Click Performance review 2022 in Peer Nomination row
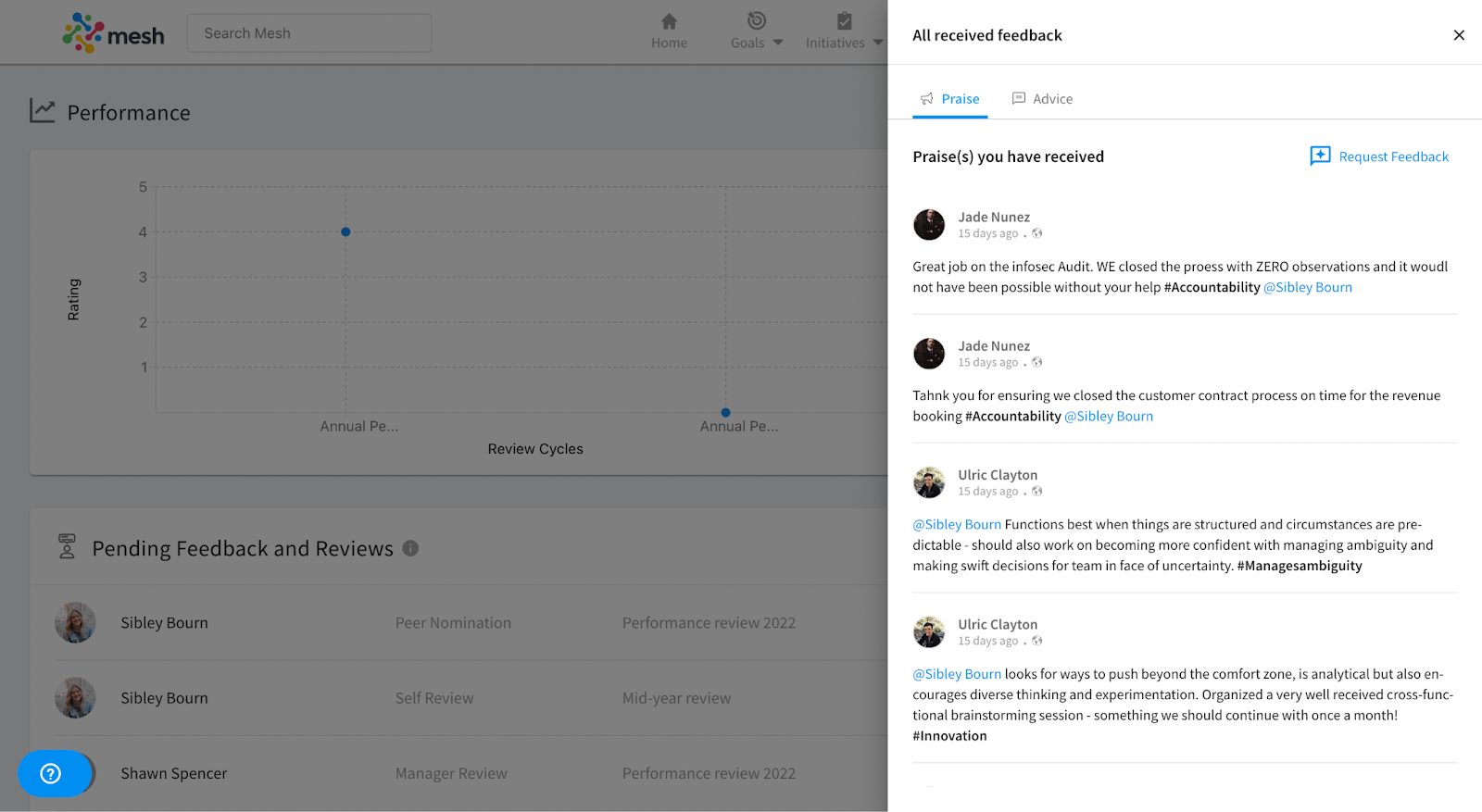 tap(709, 623)
